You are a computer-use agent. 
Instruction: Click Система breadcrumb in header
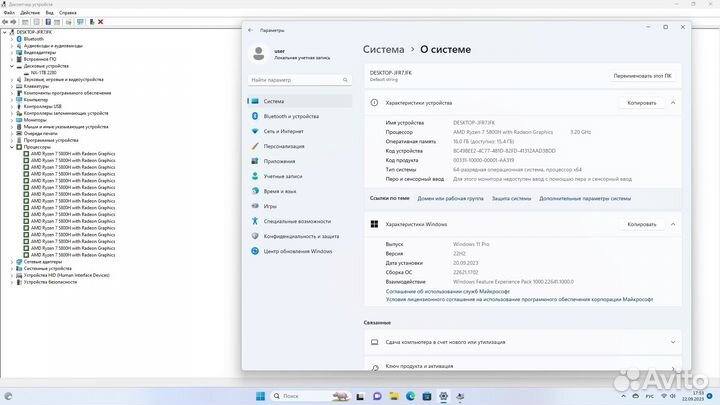pyautogui.click(x=383, y=50)
